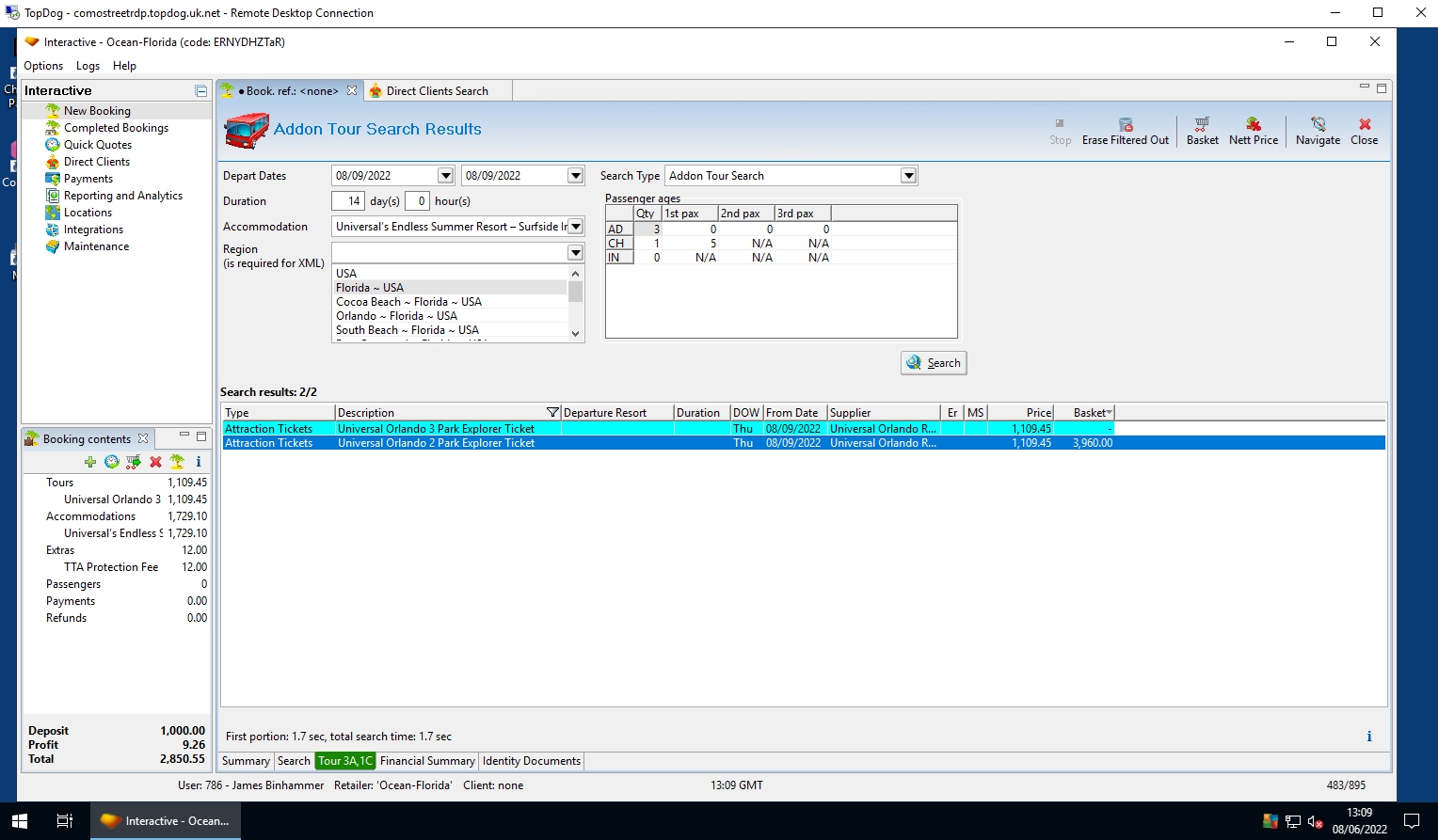The image size is (1438, 840).
Task: Expand the Region dropdown arrow
Action: (x=575, y=253)
